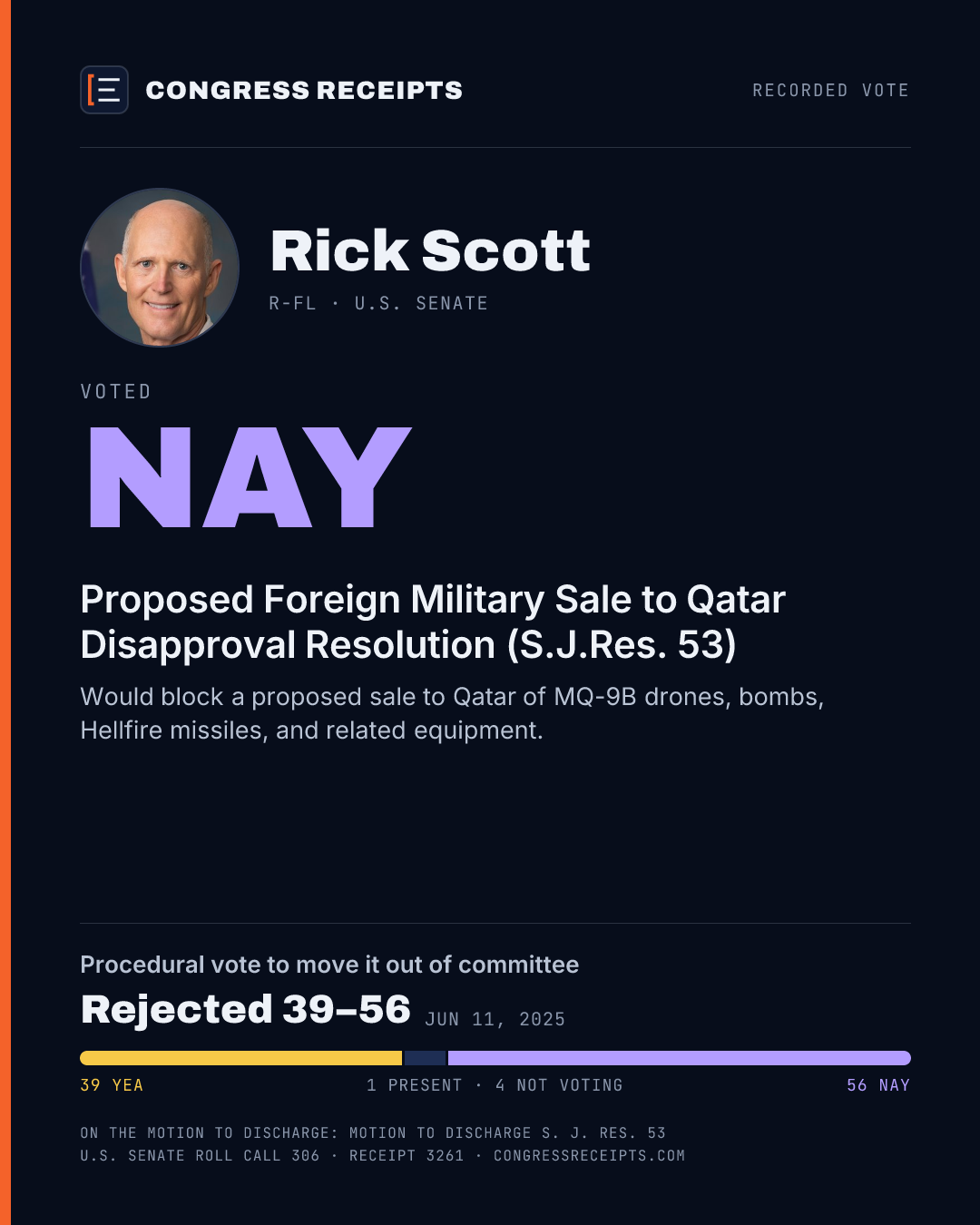Viewport: 980px width, 1225px height.
Task: Click the yellow YEA segment of vote bar
Action: [x=241, y=1058]
